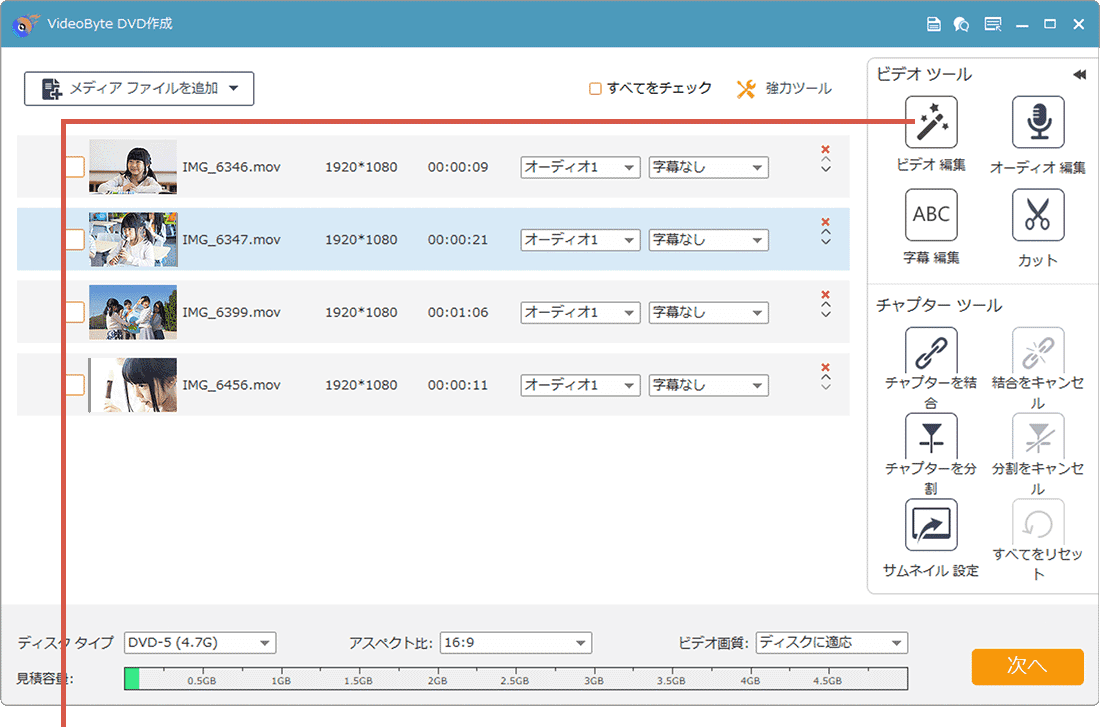Open the 字幕 編集 ABC tool

[x=930, y=215]
